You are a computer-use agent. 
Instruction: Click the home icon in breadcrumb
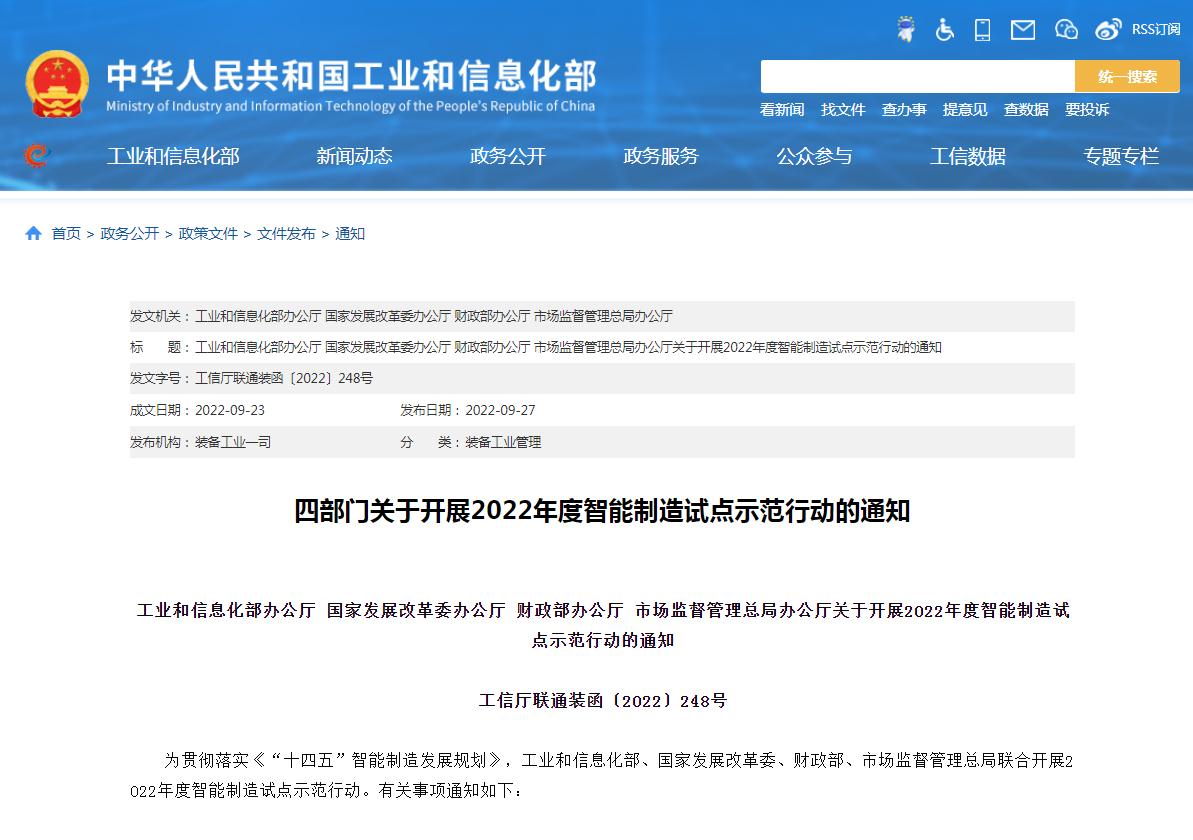[33, 234]
